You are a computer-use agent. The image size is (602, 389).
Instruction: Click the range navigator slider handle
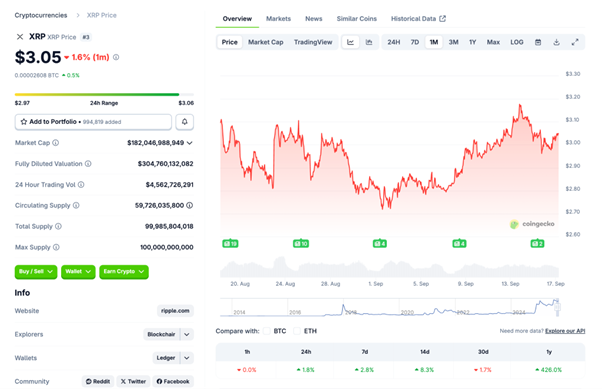[x=557, y=307]
